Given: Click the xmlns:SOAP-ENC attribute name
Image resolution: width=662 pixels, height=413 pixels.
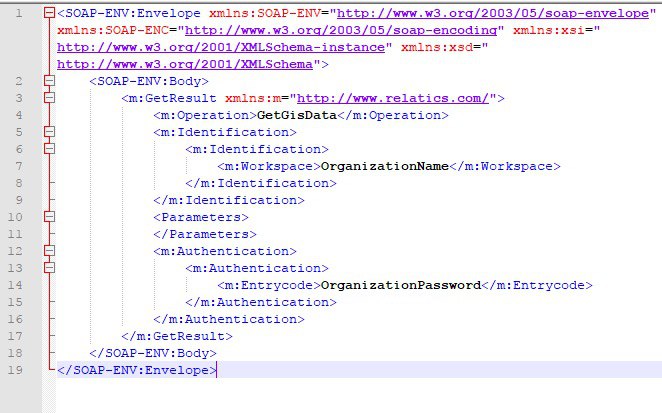Looking at the screenshot, I should point(113,30).
